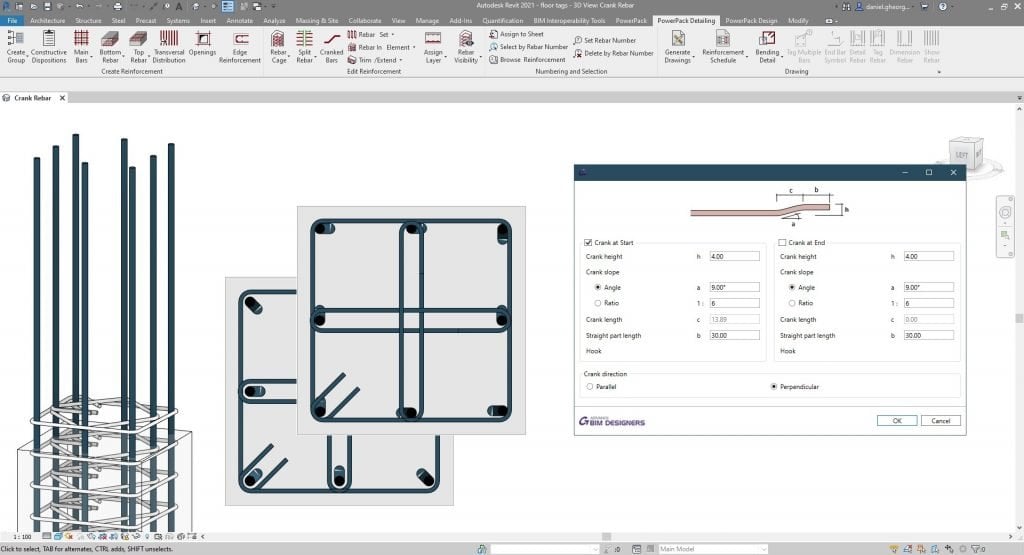1024x555 pixels.
Task: Open the Assign Layer tool
Action: click(x=433, y=47)
